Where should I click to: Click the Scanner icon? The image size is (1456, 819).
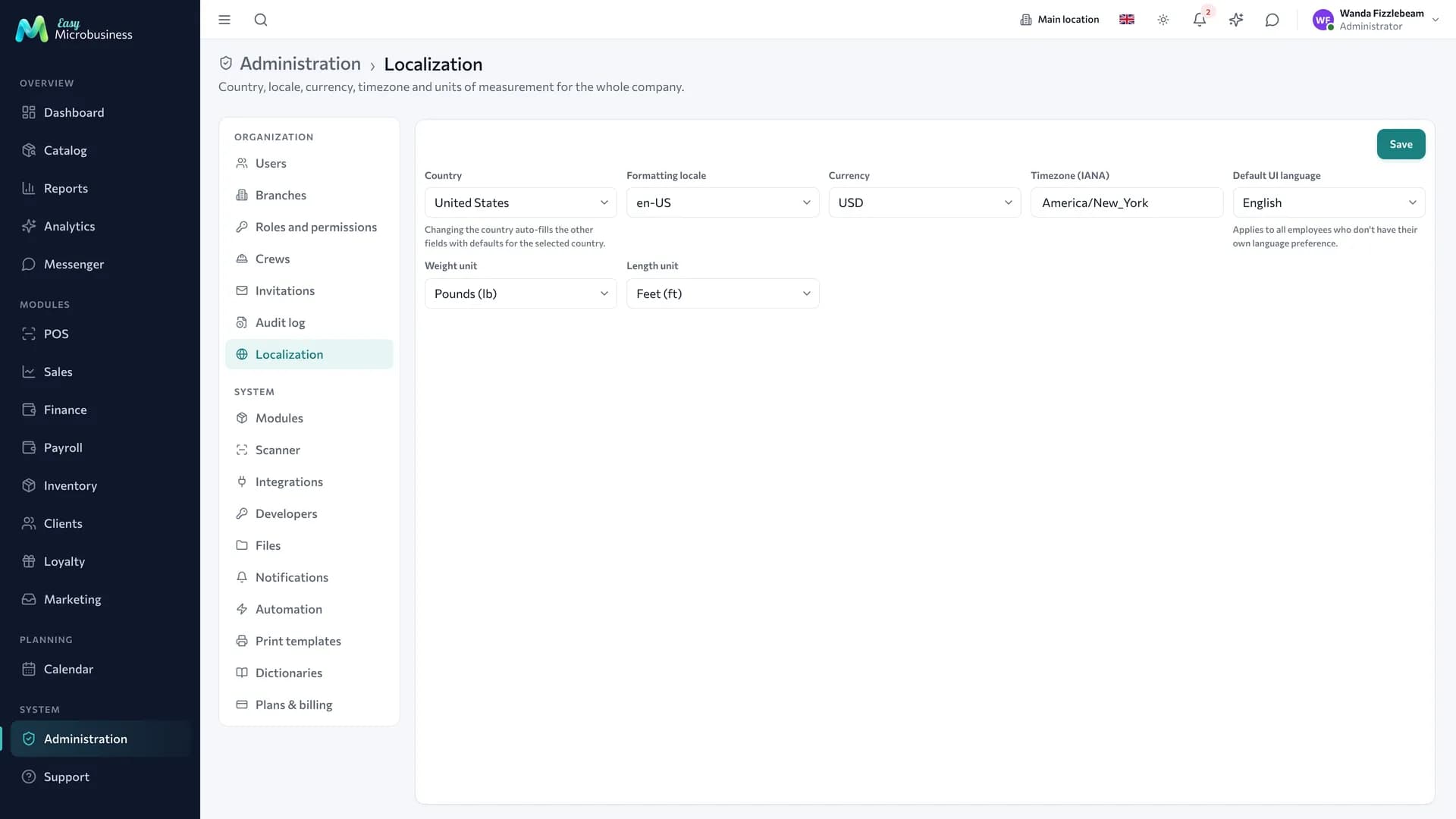pos(242,450)
